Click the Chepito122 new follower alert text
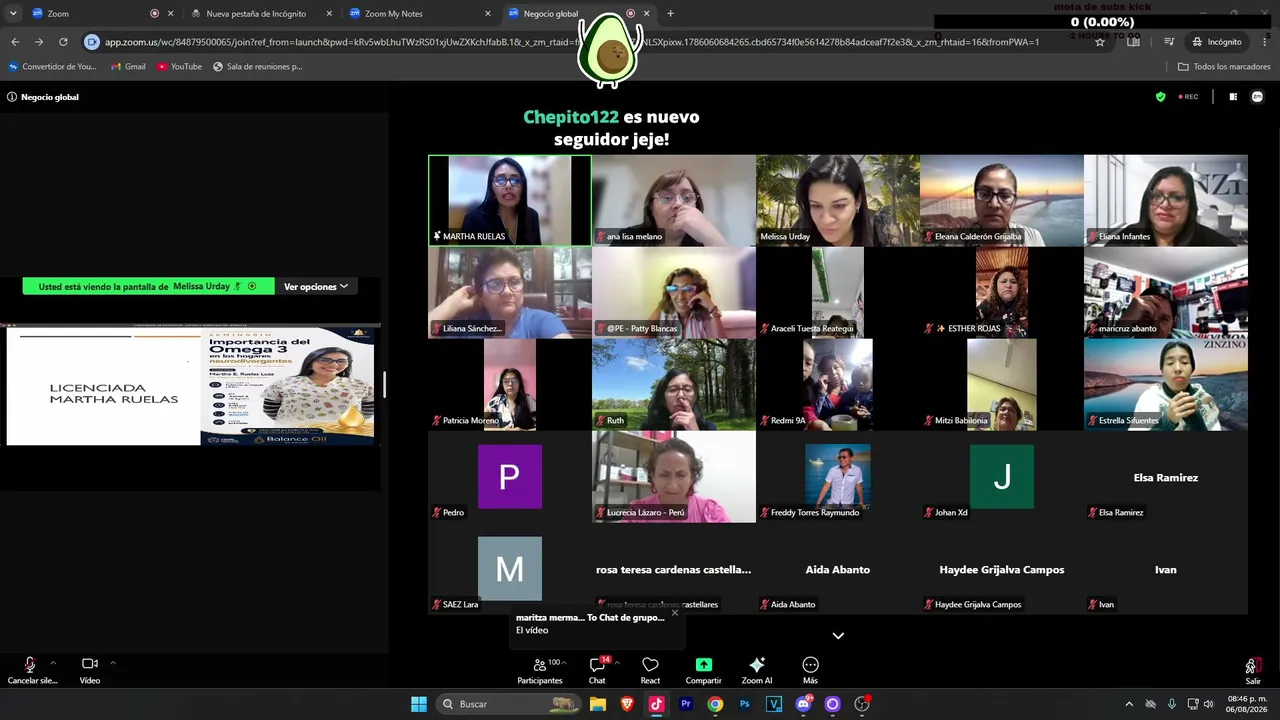 coord(611,128)
